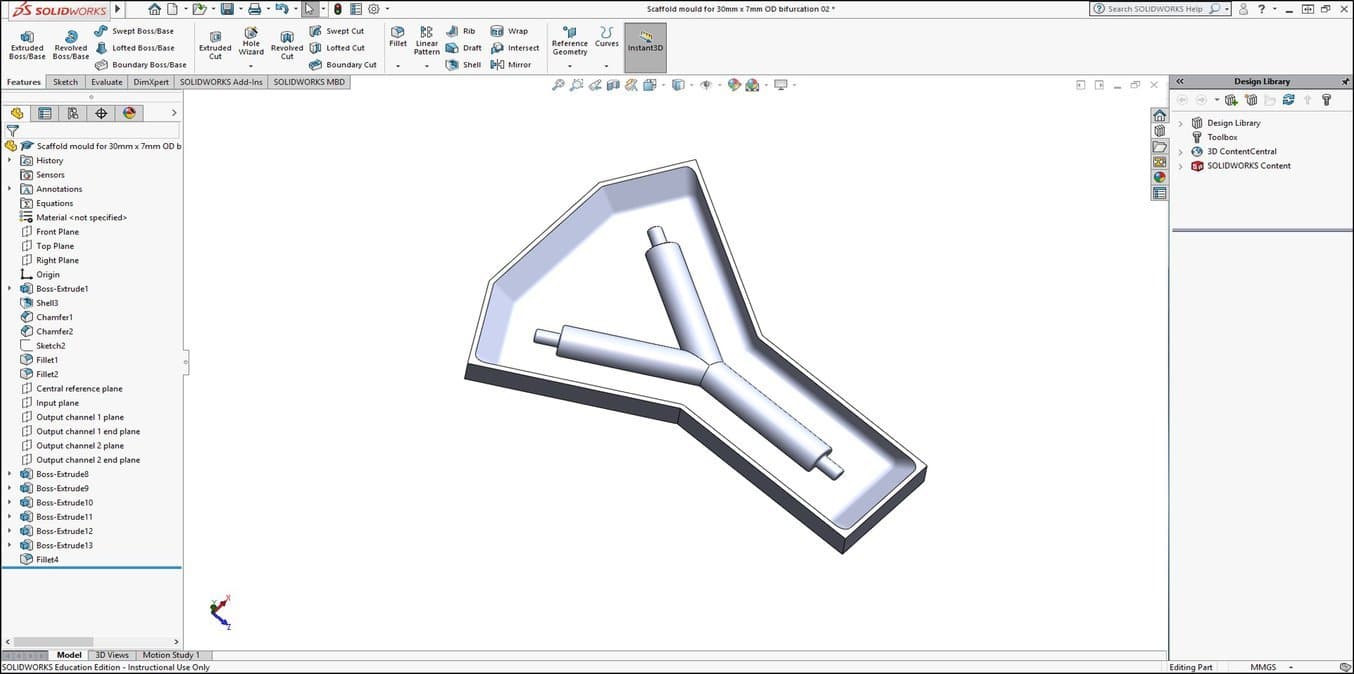This screenshot has width=1354, height=674.
Task: Open the Hole Wizard tool
Action: coord(251,41)
